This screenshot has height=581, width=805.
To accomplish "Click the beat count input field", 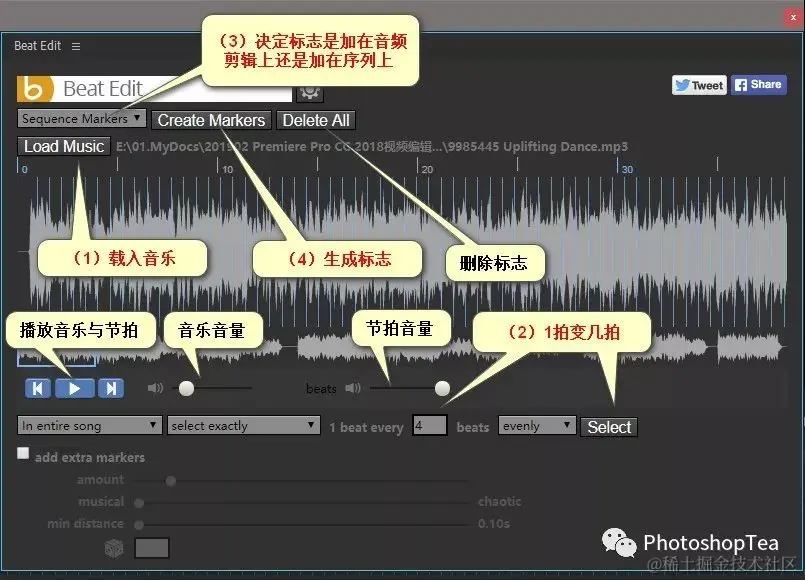I will pyautogui.click(x=430, y=425).
